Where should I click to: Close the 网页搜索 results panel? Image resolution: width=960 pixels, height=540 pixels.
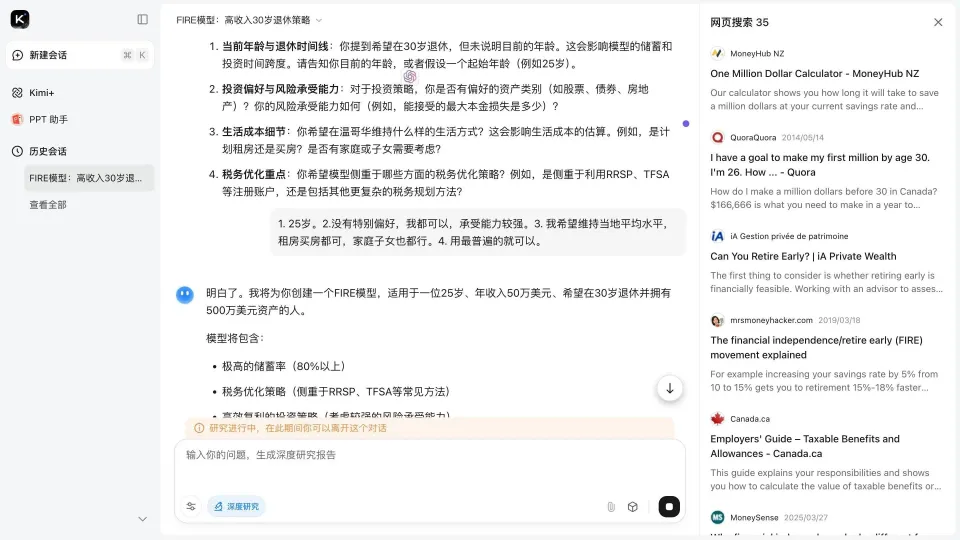pyautogui.click(x=937, y=22)
